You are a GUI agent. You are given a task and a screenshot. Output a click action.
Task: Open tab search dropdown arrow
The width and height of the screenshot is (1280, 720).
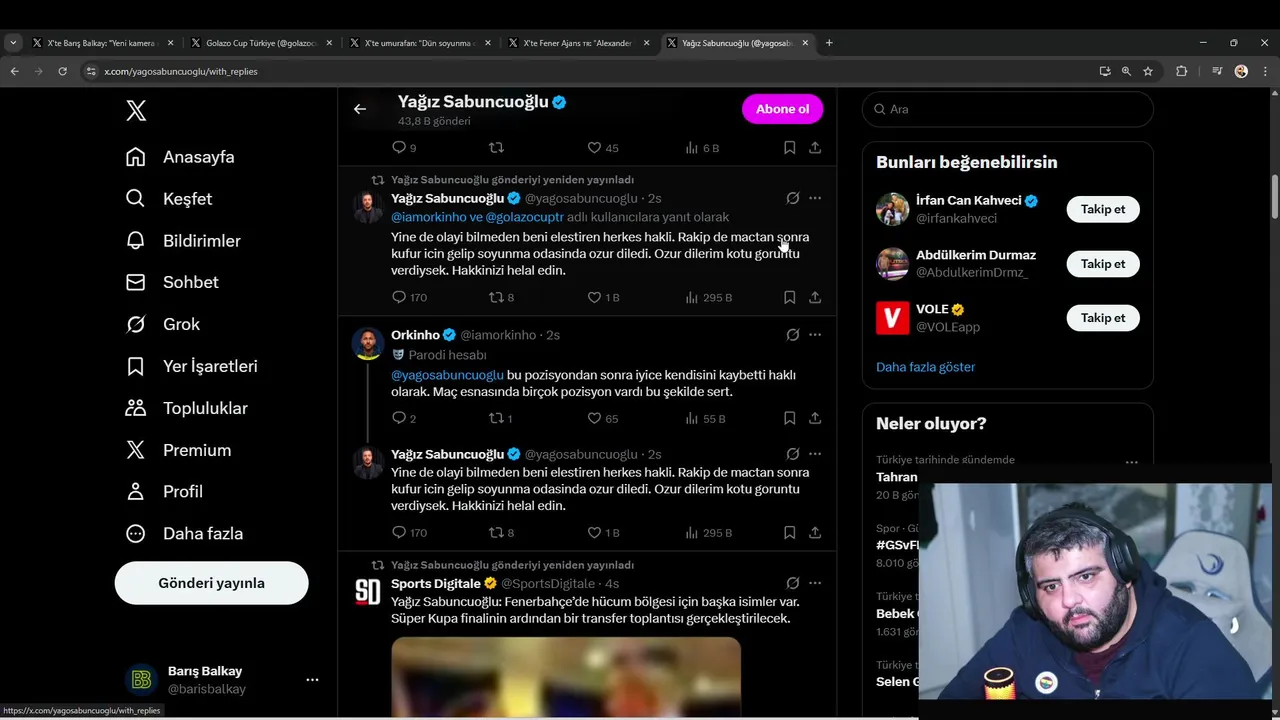point(13,43)
